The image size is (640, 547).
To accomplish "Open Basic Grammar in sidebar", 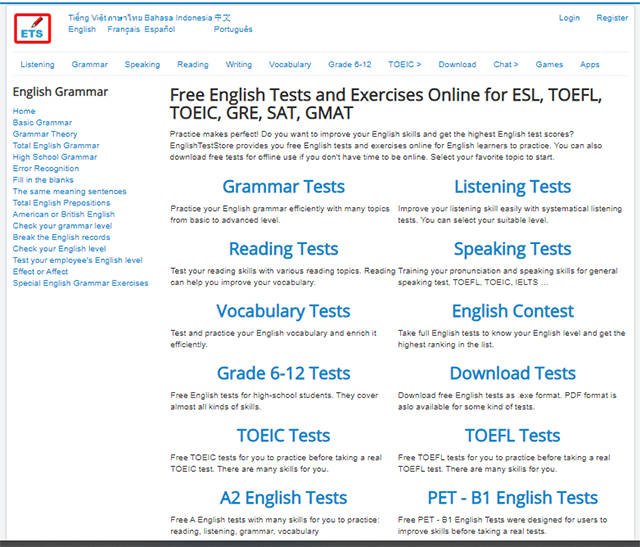I will (x=42, y=122).
